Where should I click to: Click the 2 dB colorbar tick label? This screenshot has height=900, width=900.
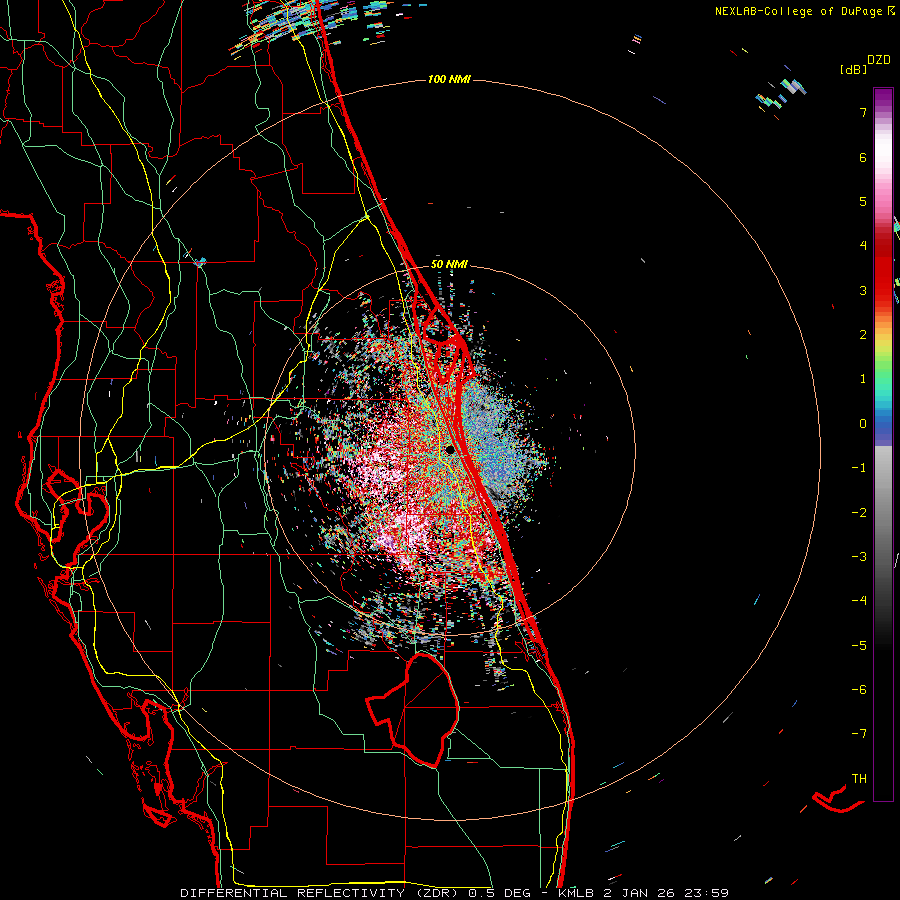(863, 335)
